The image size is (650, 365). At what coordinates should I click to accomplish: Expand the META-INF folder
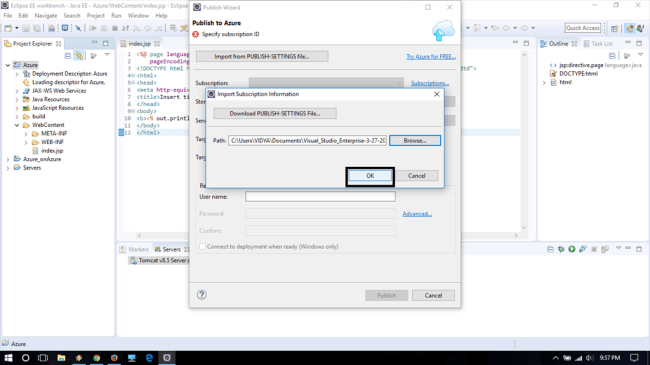[26, 134]
